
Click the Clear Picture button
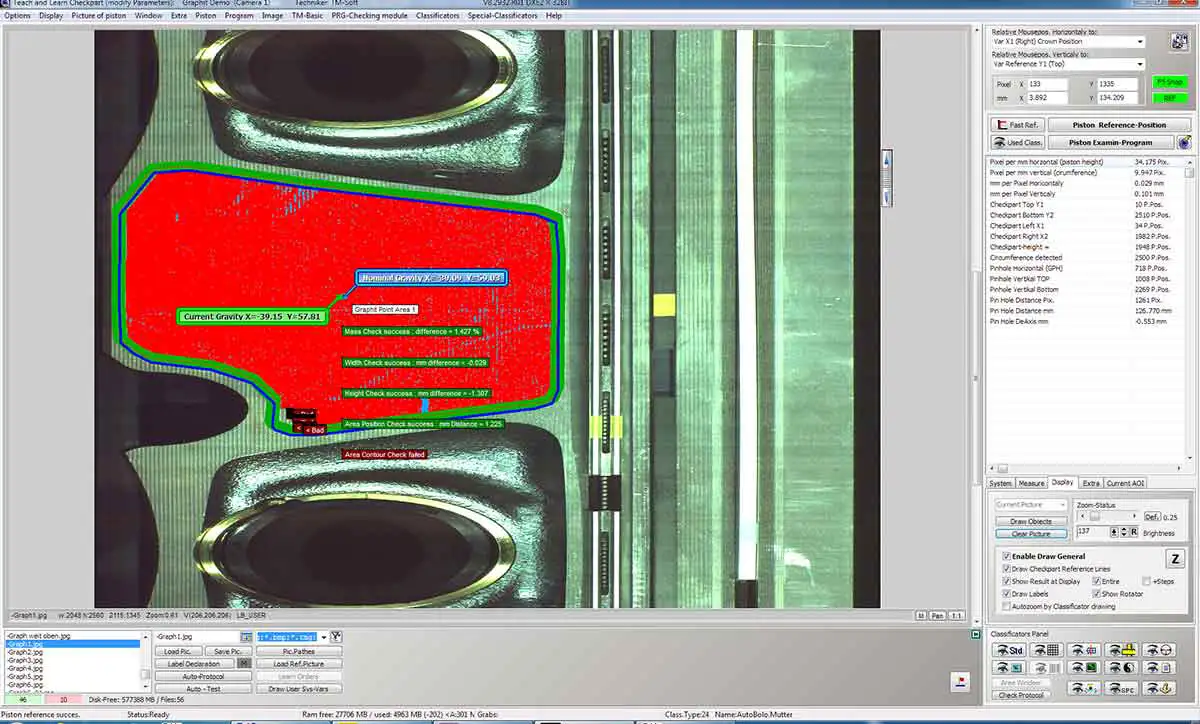point(1031,534)
